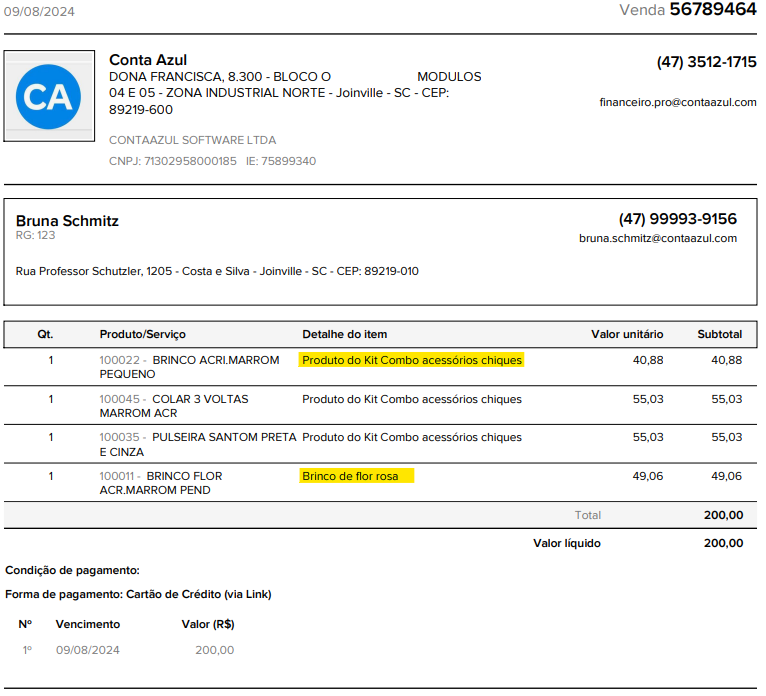The height and width of the screenshot is (696, 766).
Task: Click unit value 49,06
Action: 648,476
